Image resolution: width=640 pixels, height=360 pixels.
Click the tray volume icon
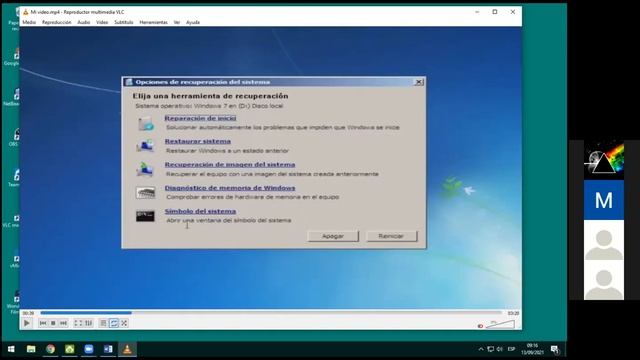(x=500, y=349)
